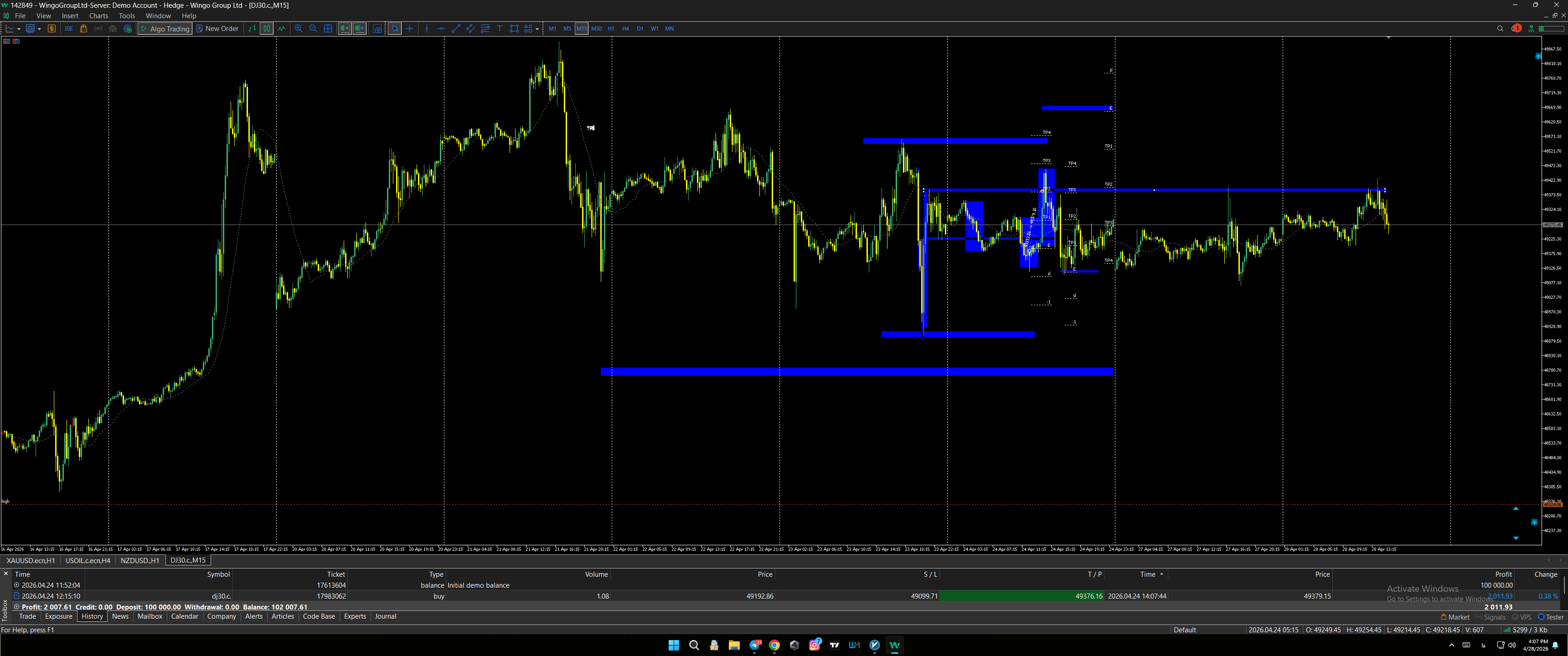Open the objects shapes dropdown arrow
1568x656 pixels.
[537, 29]
